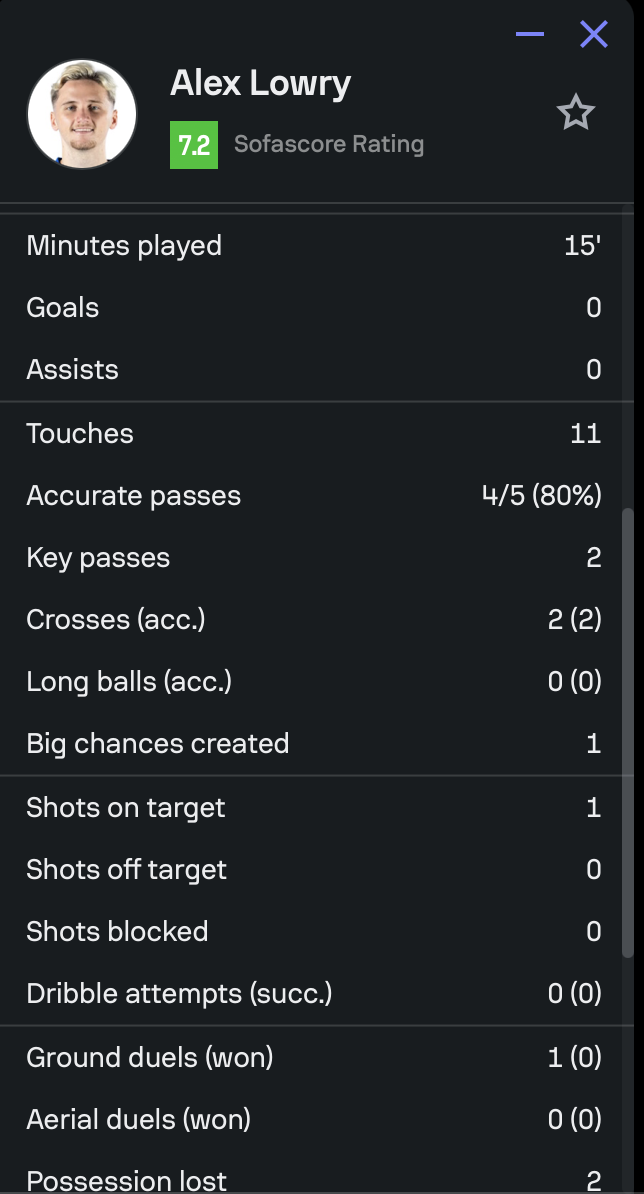Open Alex Lowry's profile photo
Screen dimensions: 644x1194
(x=81, y=114)
